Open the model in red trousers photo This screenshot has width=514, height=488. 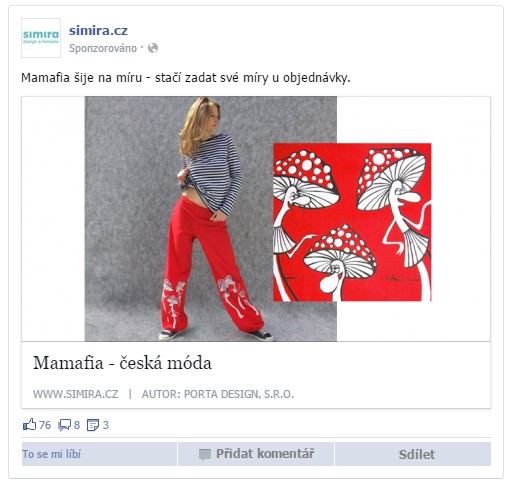point(211,219)
